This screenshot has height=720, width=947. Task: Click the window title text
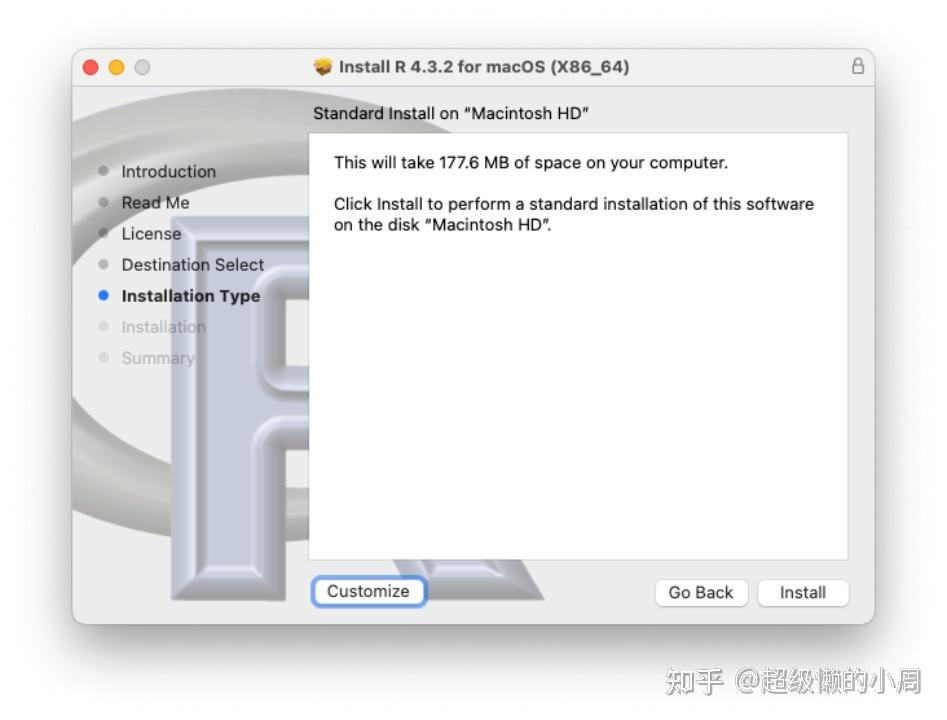(484, 66)
